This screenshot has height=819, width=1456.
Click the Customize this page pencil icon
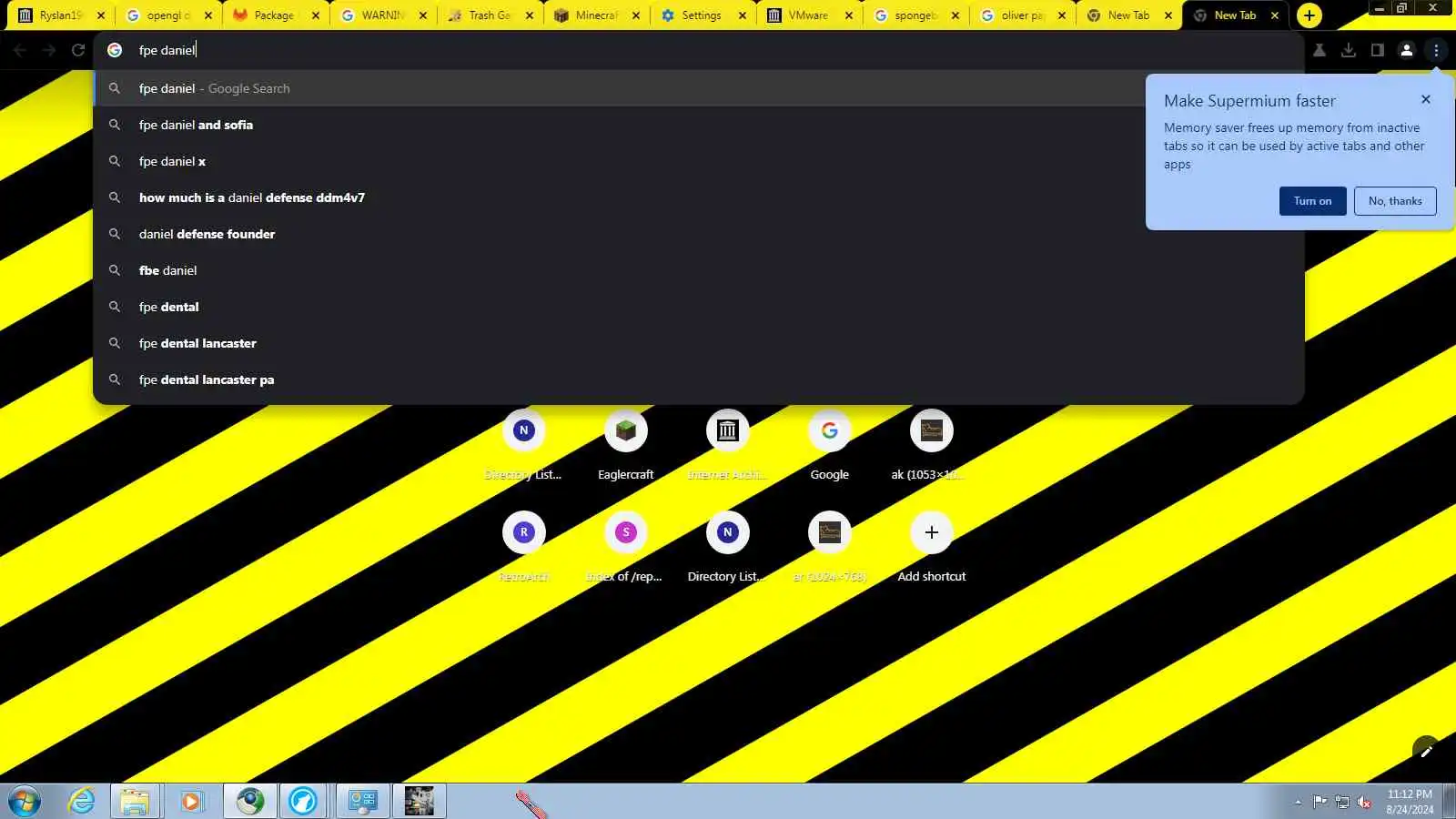point(1426,751)
